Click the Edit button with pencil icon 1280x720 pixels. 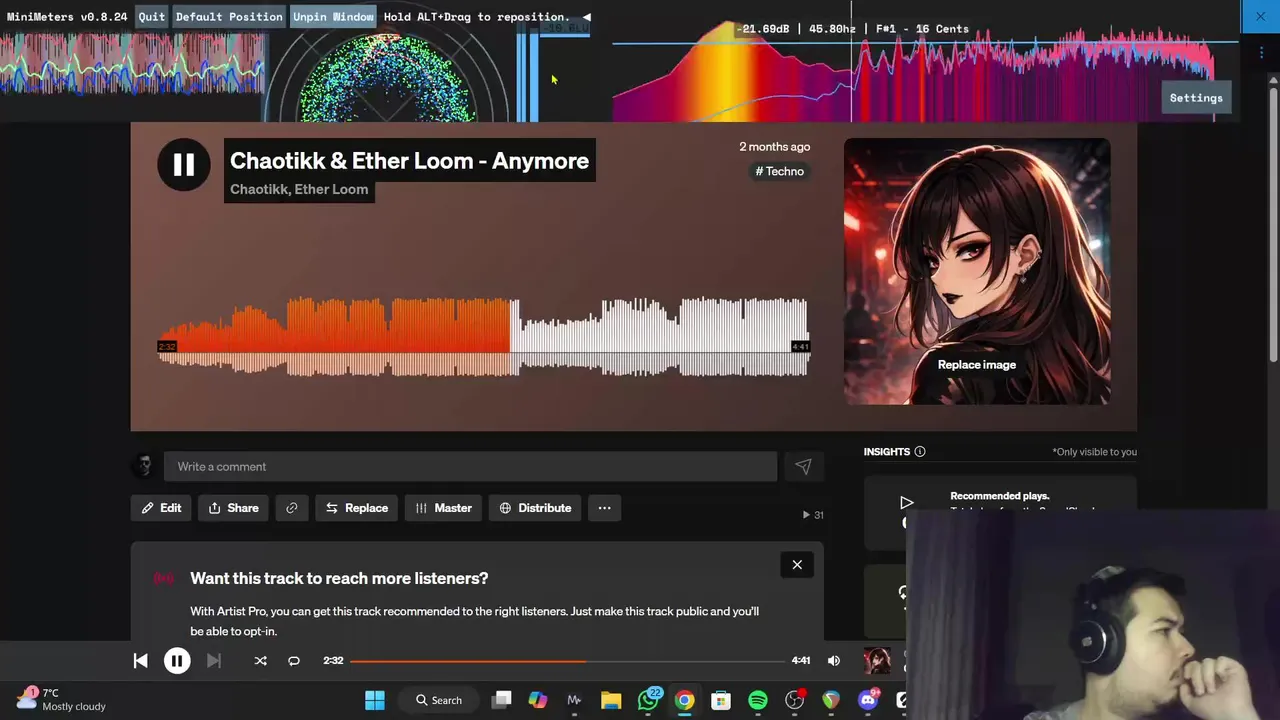pyautogui.click(x=161, y=508)
